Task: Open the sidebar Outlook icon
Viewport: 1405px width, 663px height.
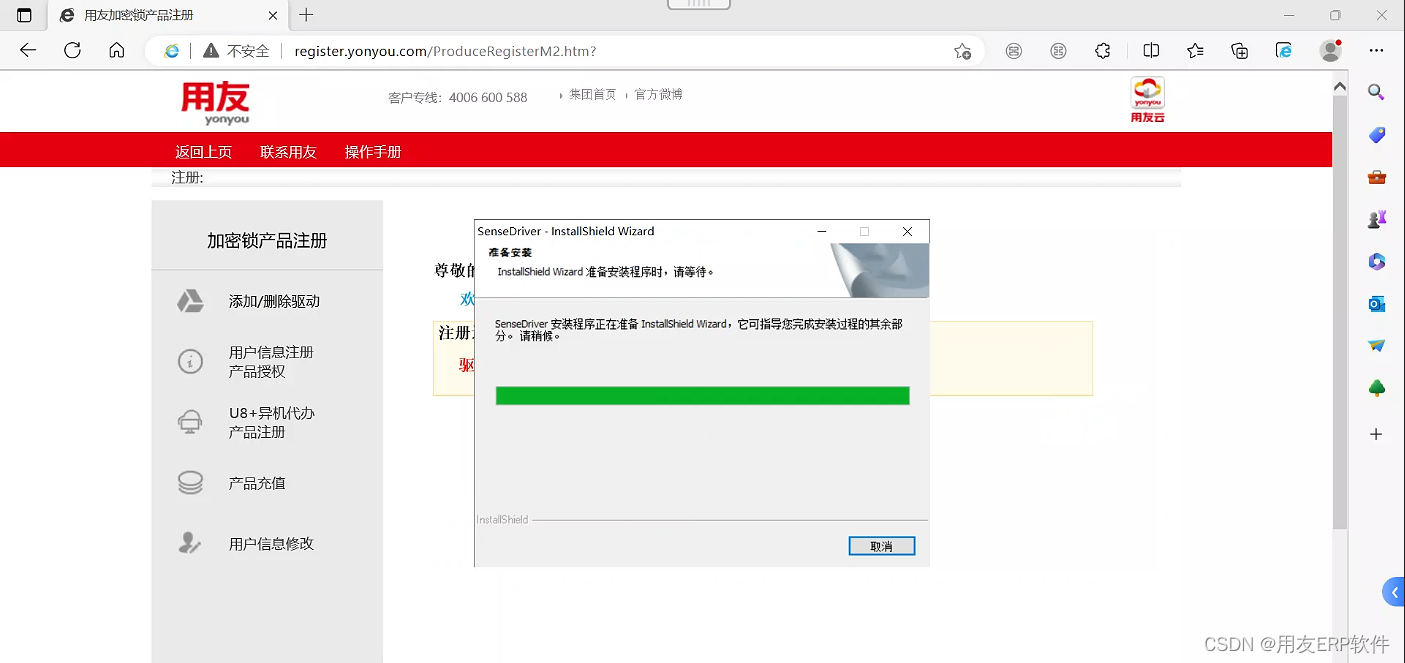Action: click(1377, 304)
